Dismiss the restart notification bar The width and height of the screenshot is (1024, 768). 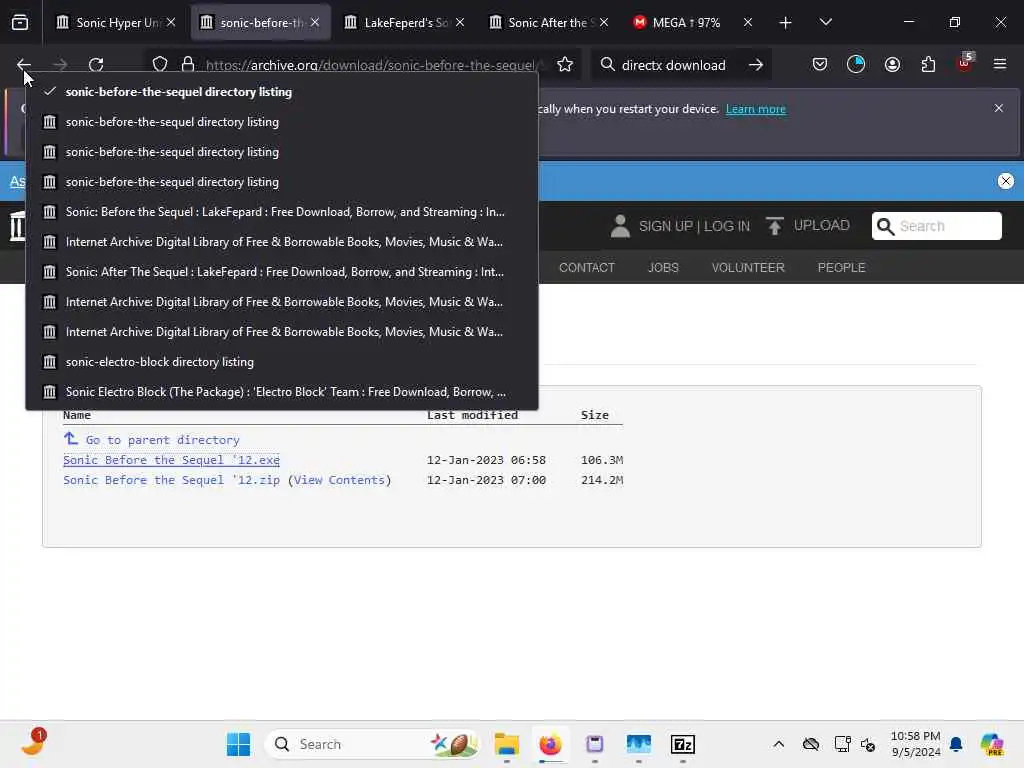999,108
